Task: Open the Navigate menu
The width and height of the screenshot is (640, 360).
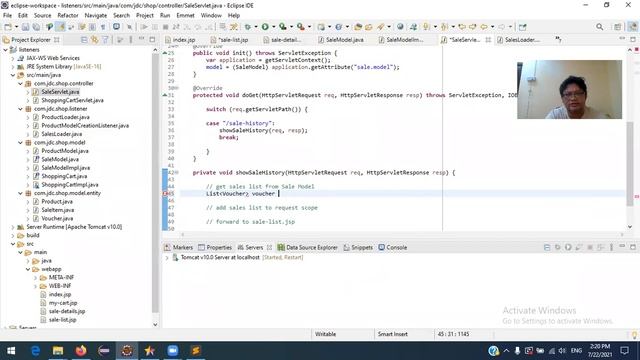Action: 96,16
